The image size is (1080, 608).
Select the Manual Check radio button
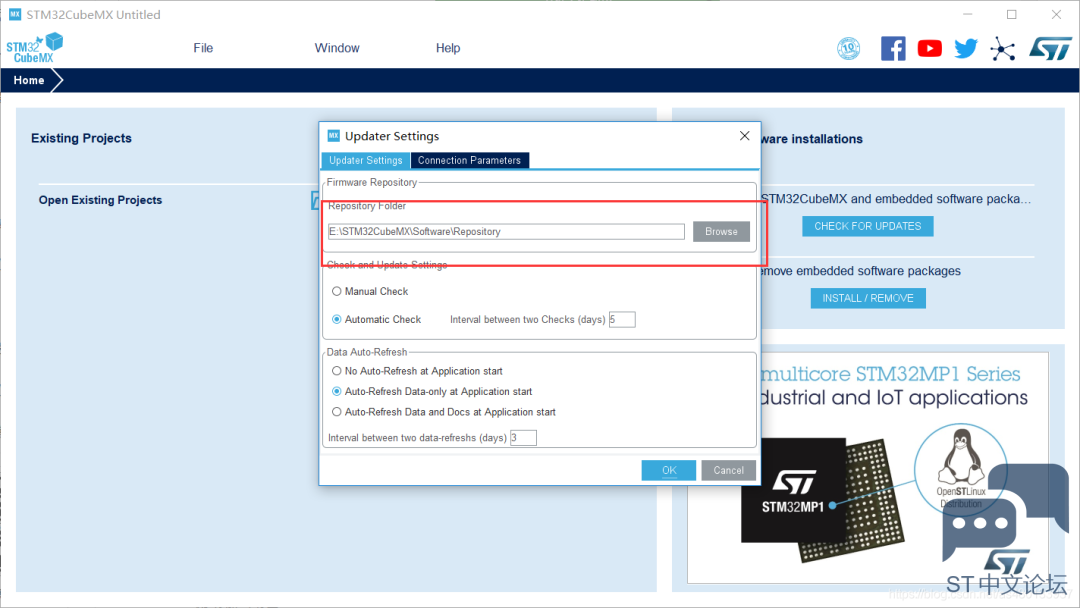pos(337,291)
